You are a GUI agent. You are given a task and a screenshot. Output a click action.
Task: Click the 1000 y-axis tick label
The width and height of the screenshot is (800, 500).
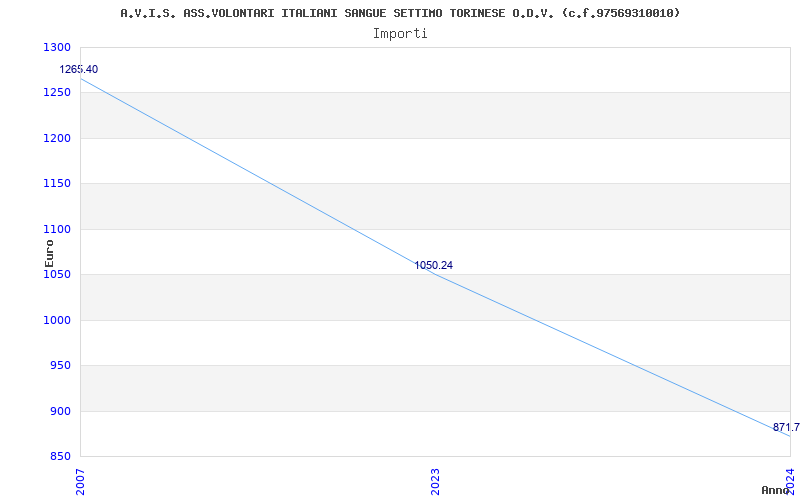point(57,320)
